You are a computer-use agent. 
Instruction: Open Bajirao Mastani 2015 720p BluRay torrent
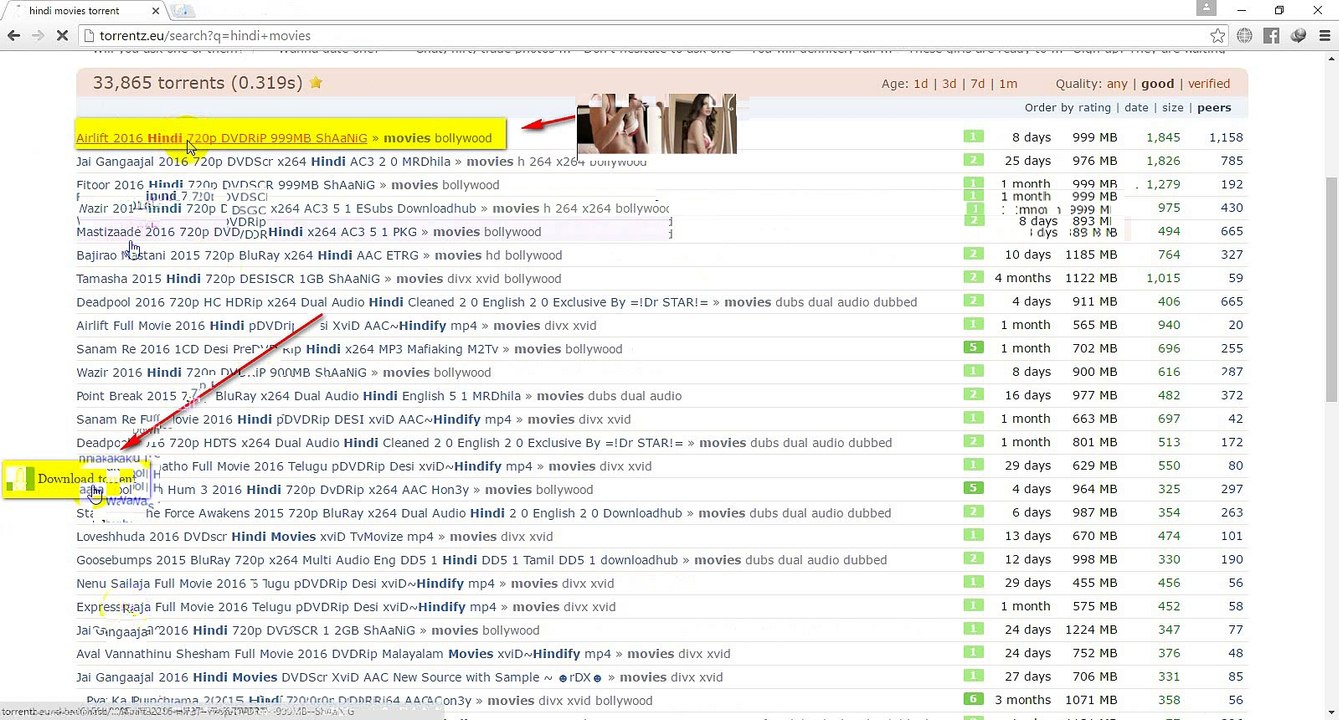(x=248, y=255)
